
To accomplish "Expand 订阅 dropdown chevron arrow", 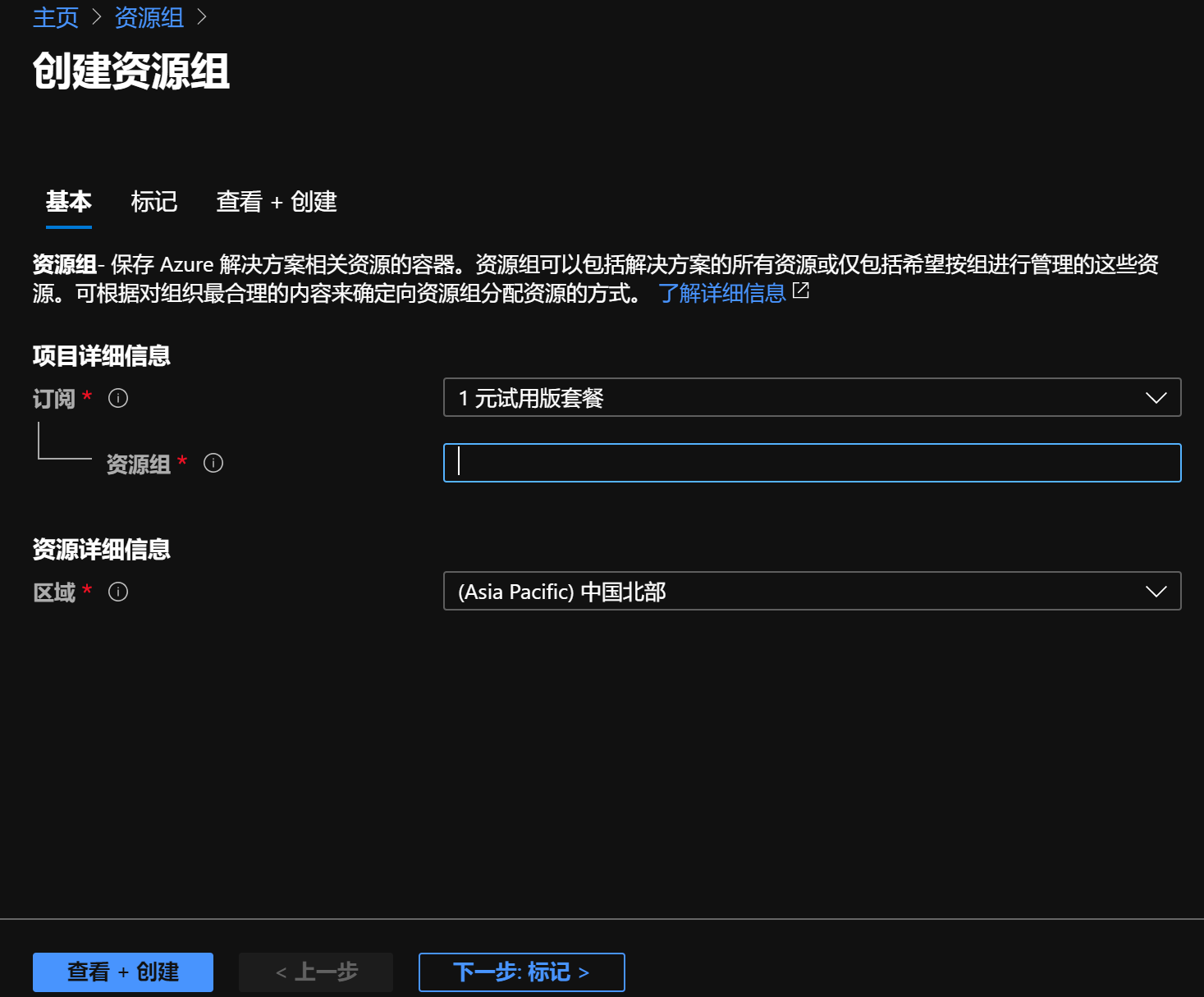I will (x=1156, y=398).
